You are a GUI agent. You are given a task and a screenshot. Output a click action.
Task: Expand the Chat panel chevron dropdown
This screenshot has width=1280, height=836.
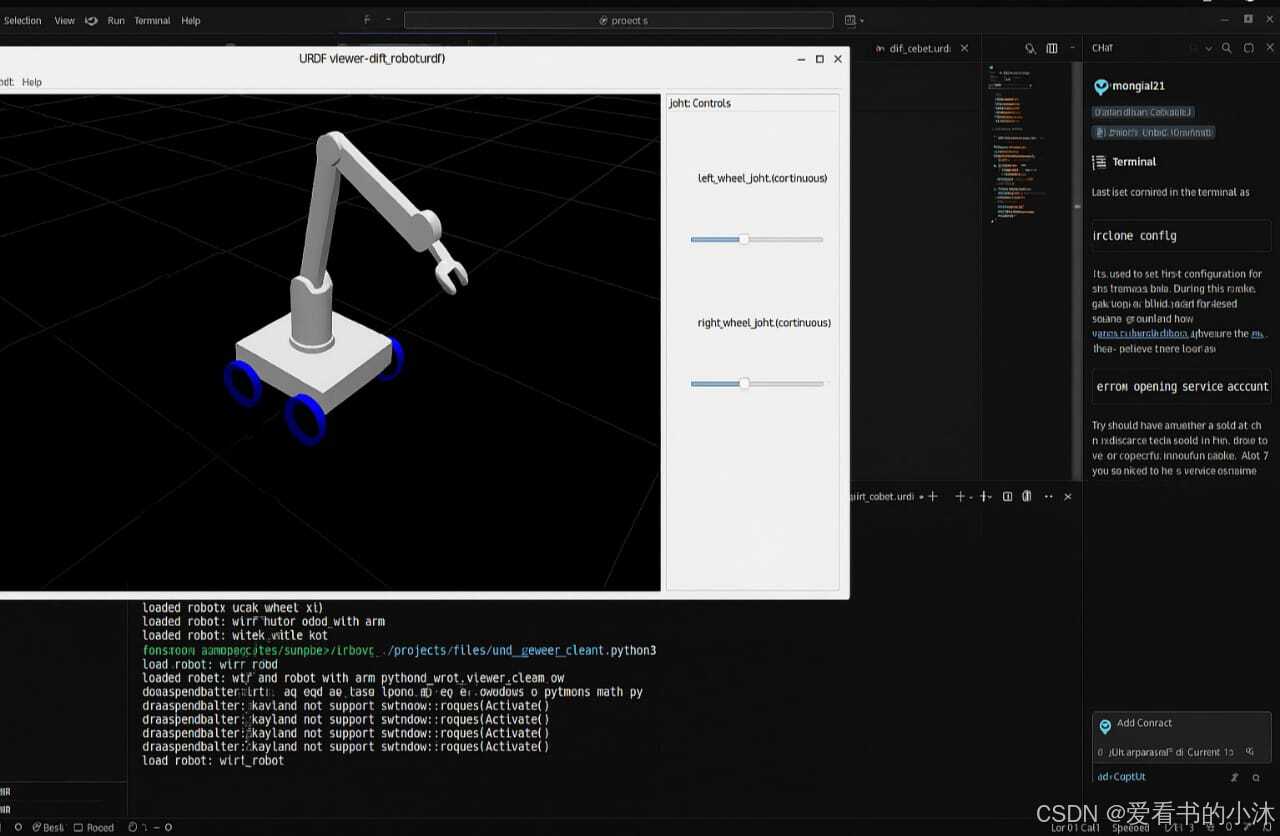(x=1208, y=48)
